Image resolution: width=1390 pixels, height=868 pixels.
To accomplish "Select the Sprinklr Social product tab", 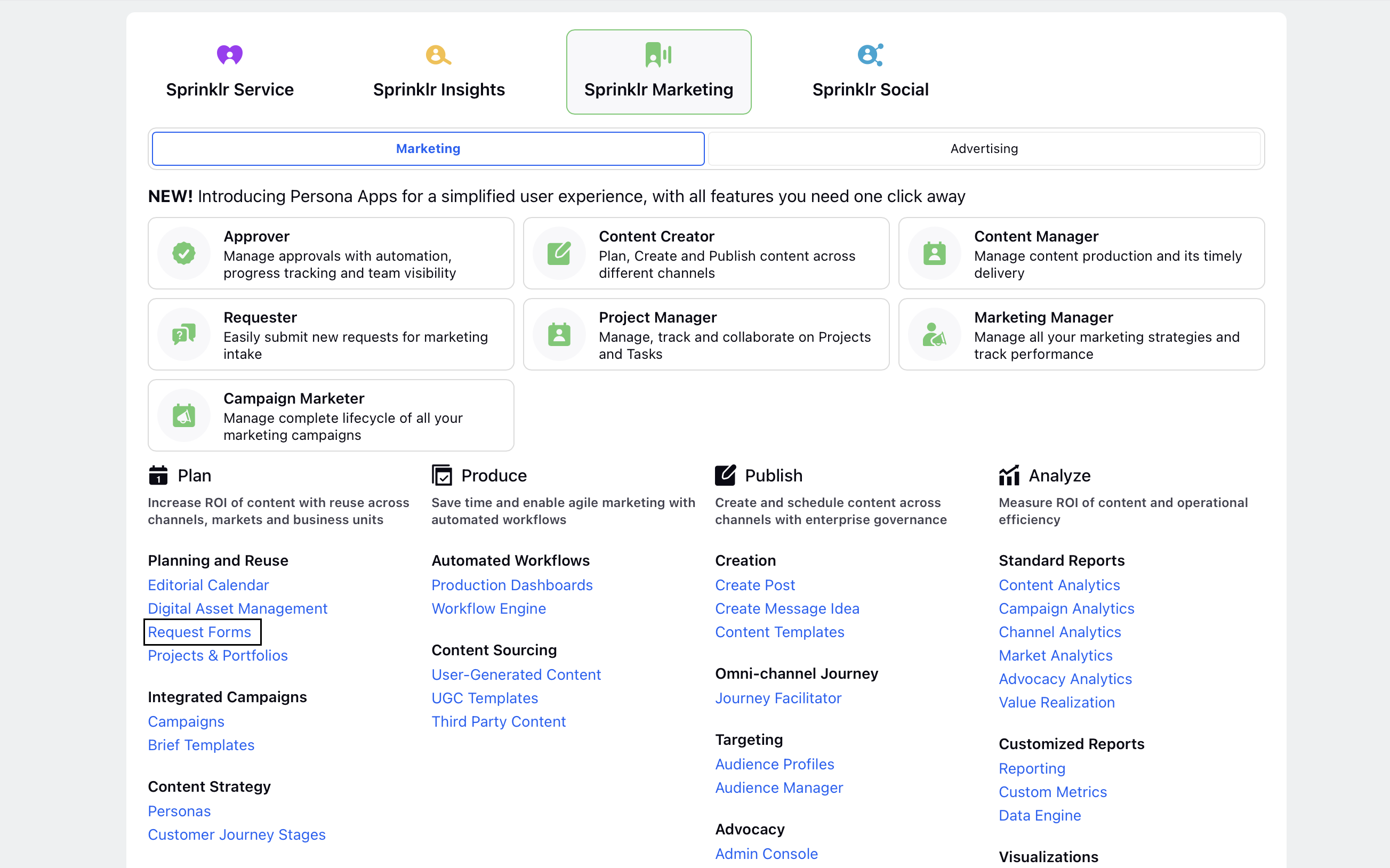I will click(x=870, y=72).
